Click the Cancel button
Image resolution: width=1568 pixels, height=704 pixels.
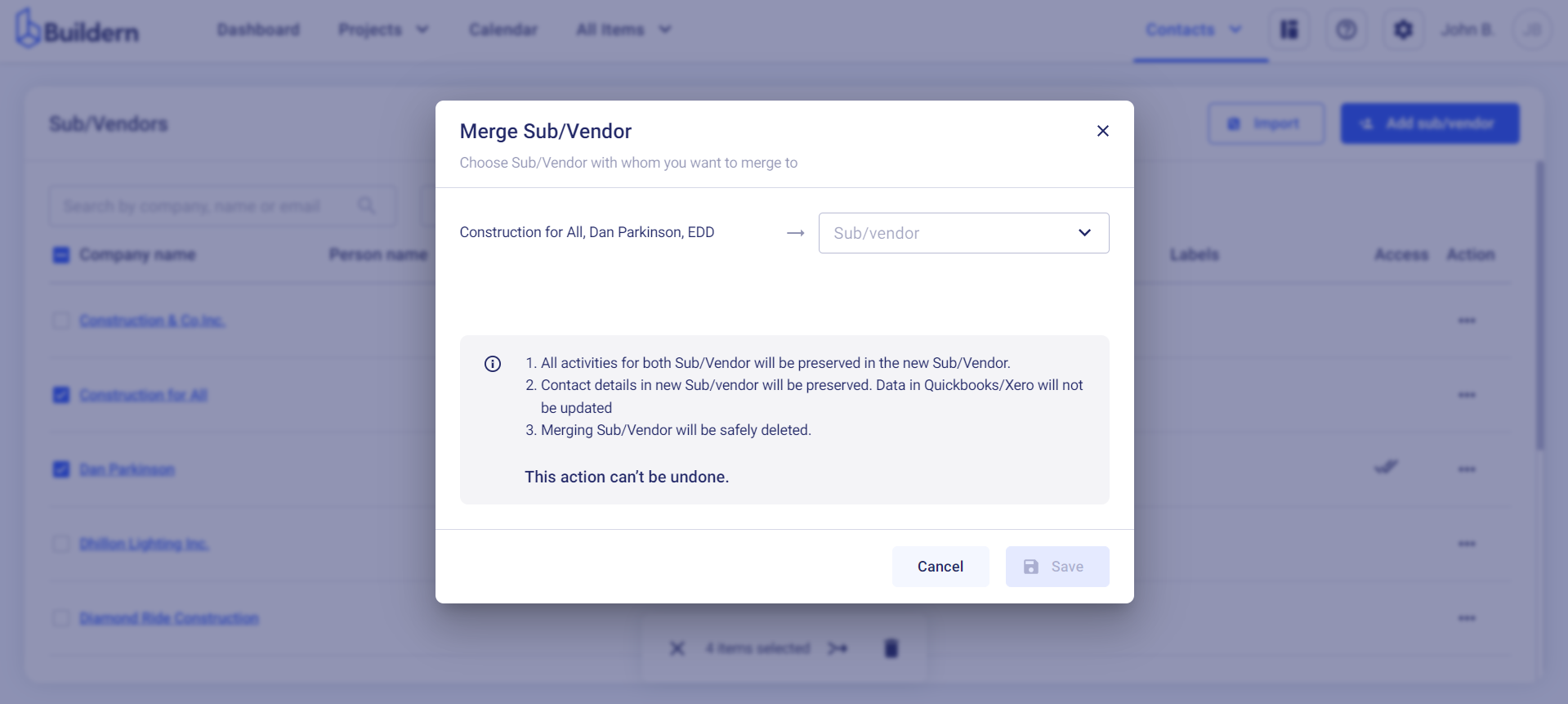click(x=940, y=567)
